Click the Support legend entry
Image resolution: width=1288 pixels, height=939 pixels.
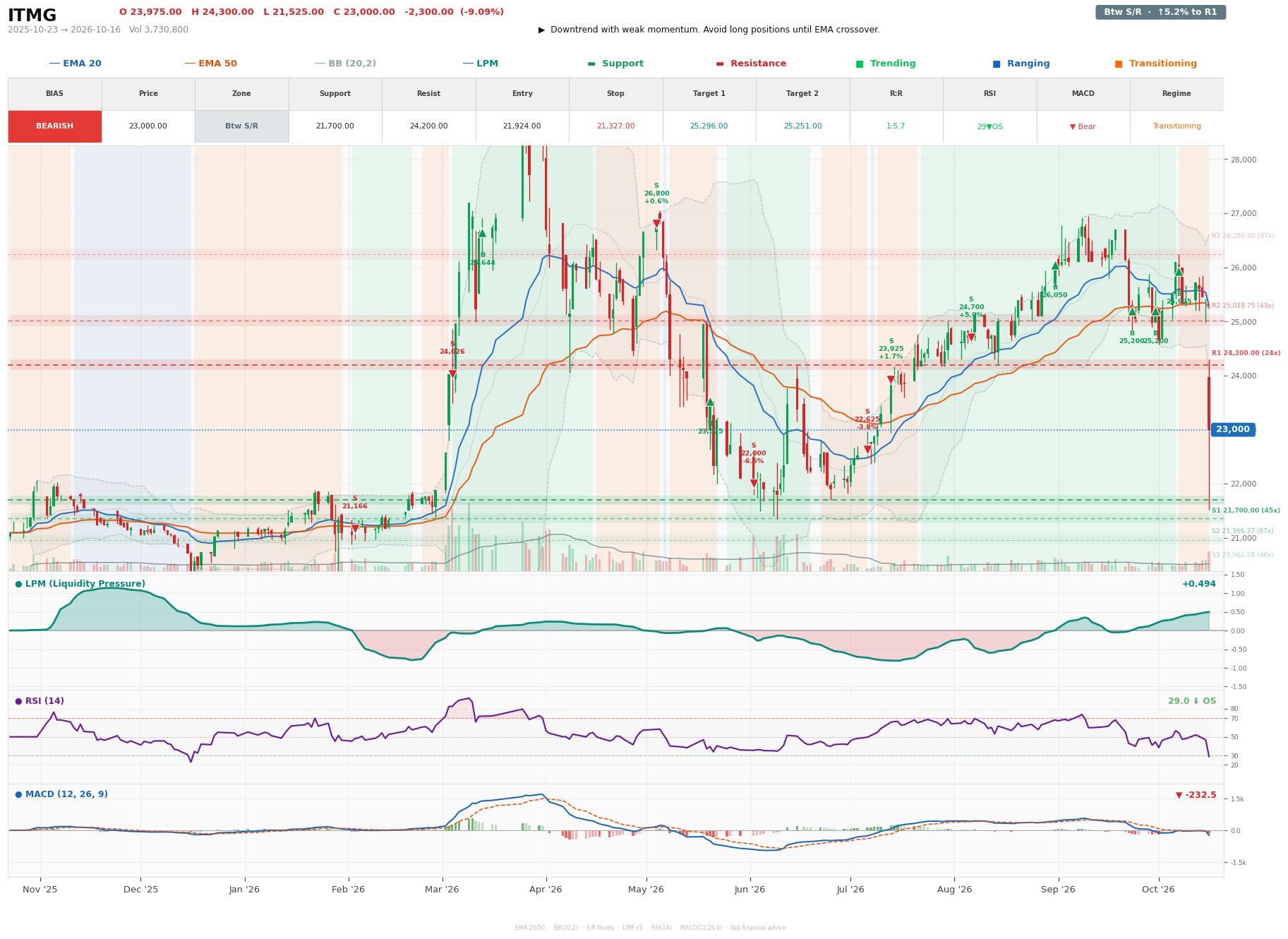(x=615, y=64)
